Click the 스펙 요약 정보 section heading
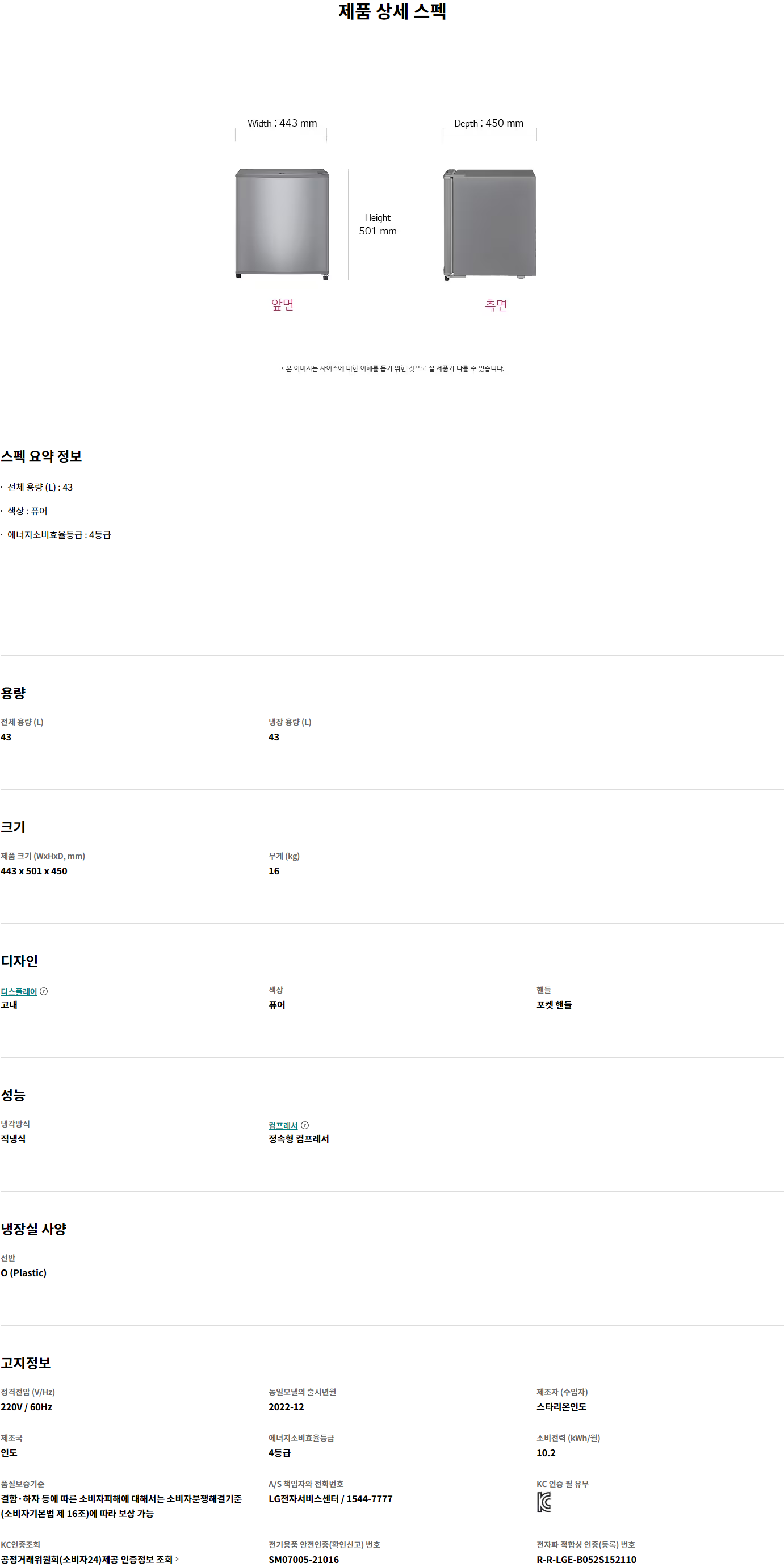Screen dimensions: 784x1567 (x=41, y=456)
